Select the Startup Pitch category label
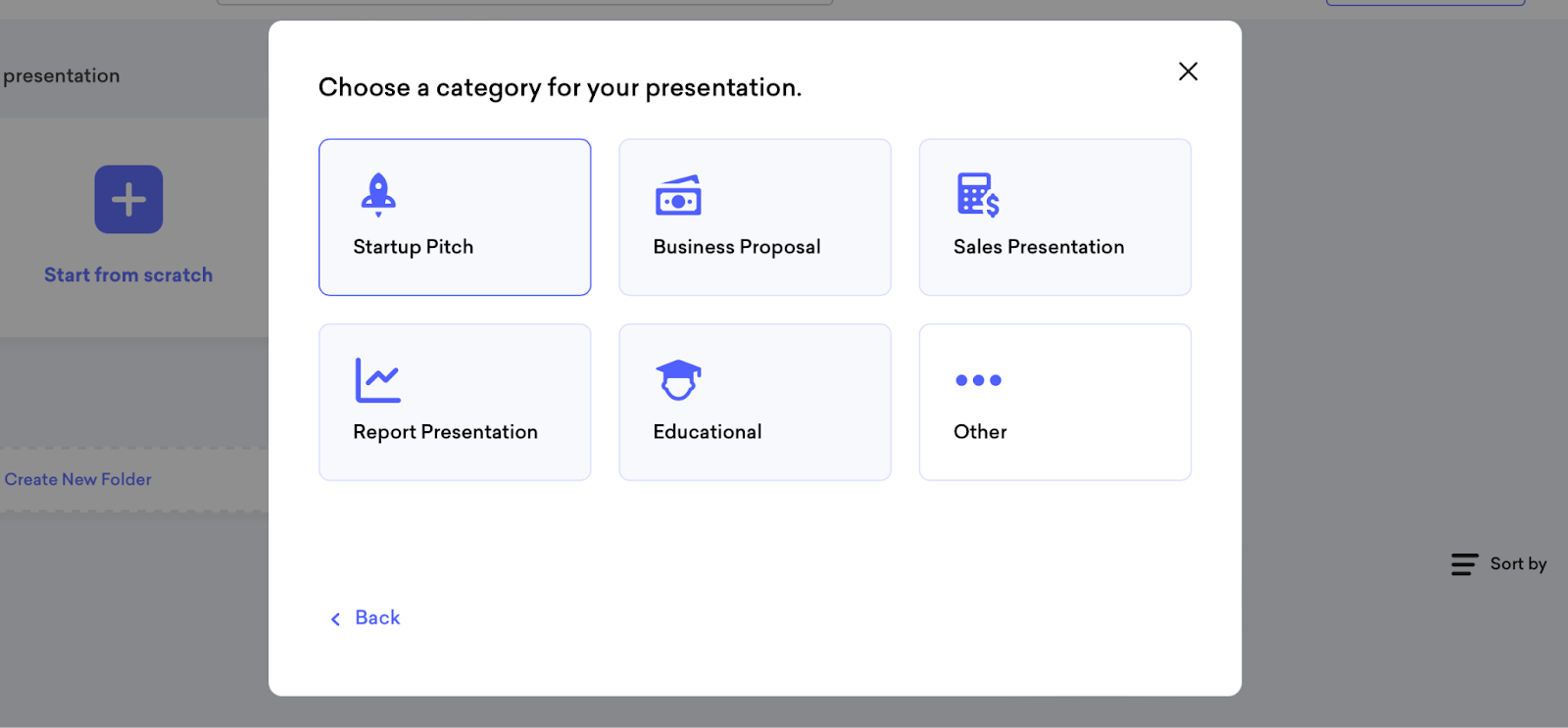This screenshot has height=728, width=1568. click(414, 247)
